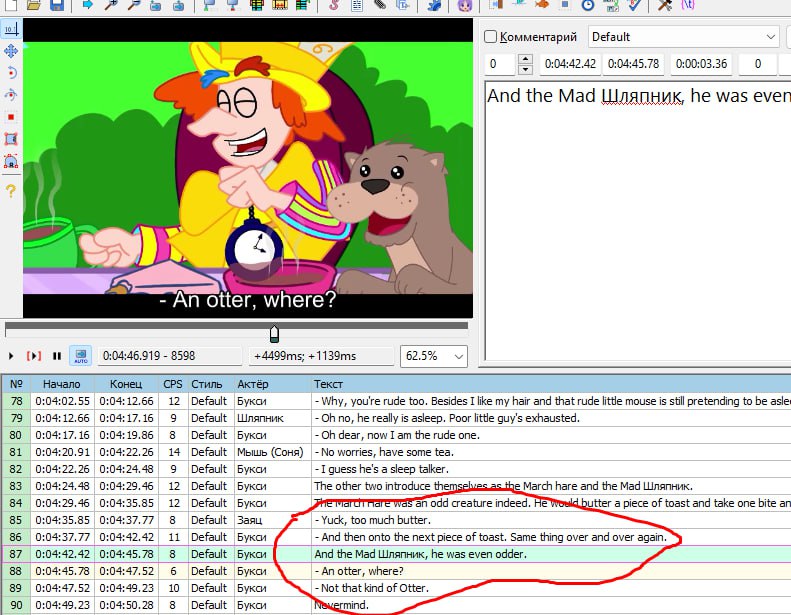Save subtitles with the floppy disk icon

(56, 5)
